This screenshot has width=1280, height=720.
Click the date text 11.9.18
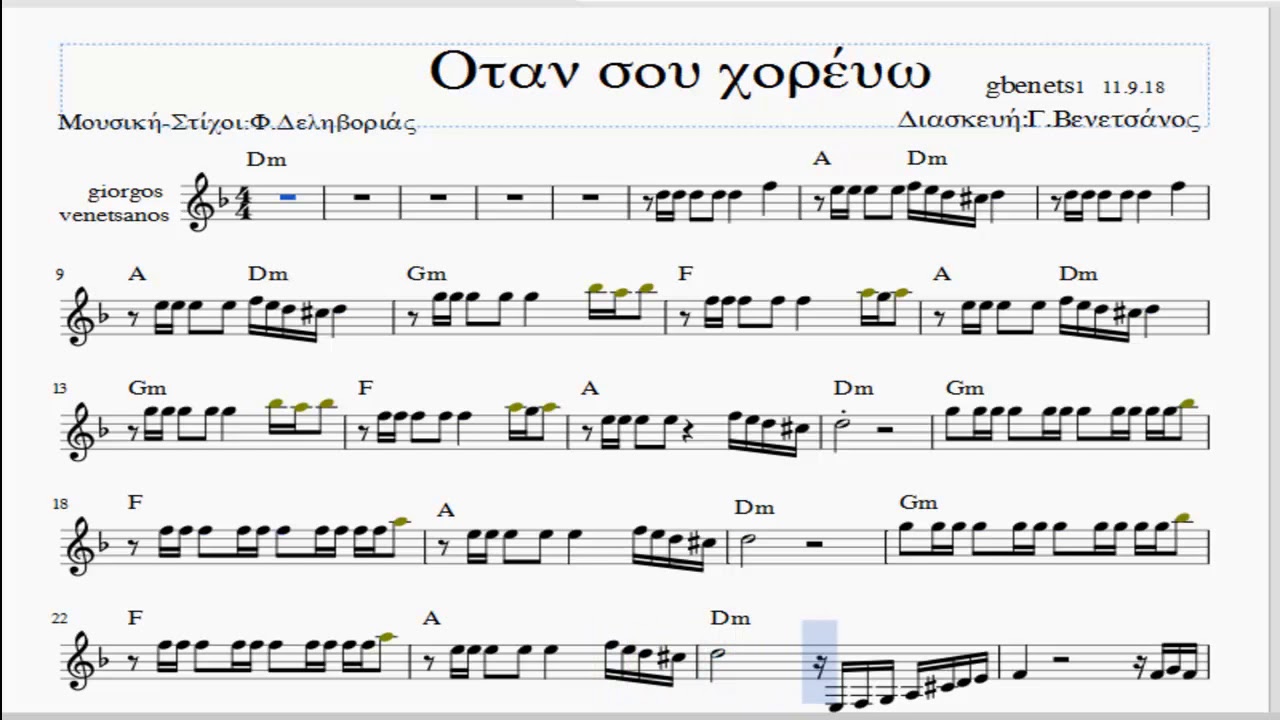(1134, 87)
